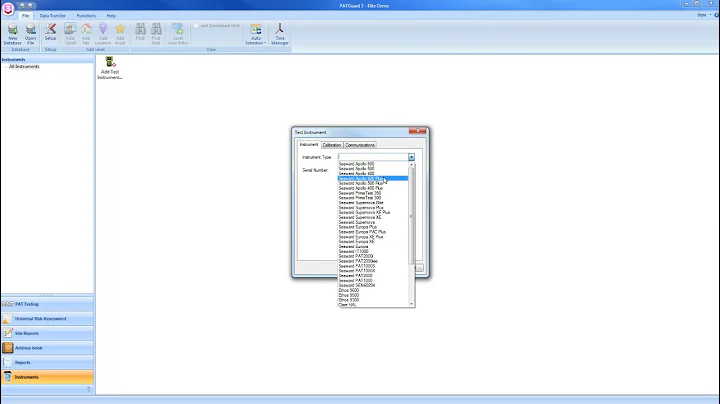Open the Reports section
This screenshot has width=720, height=404.
[48, 362]
